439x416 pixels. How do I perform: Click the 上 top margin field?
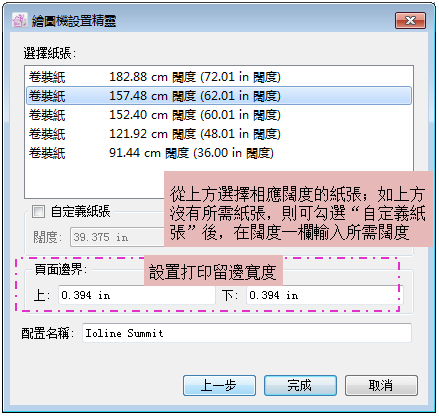click(x=137, y=295)
